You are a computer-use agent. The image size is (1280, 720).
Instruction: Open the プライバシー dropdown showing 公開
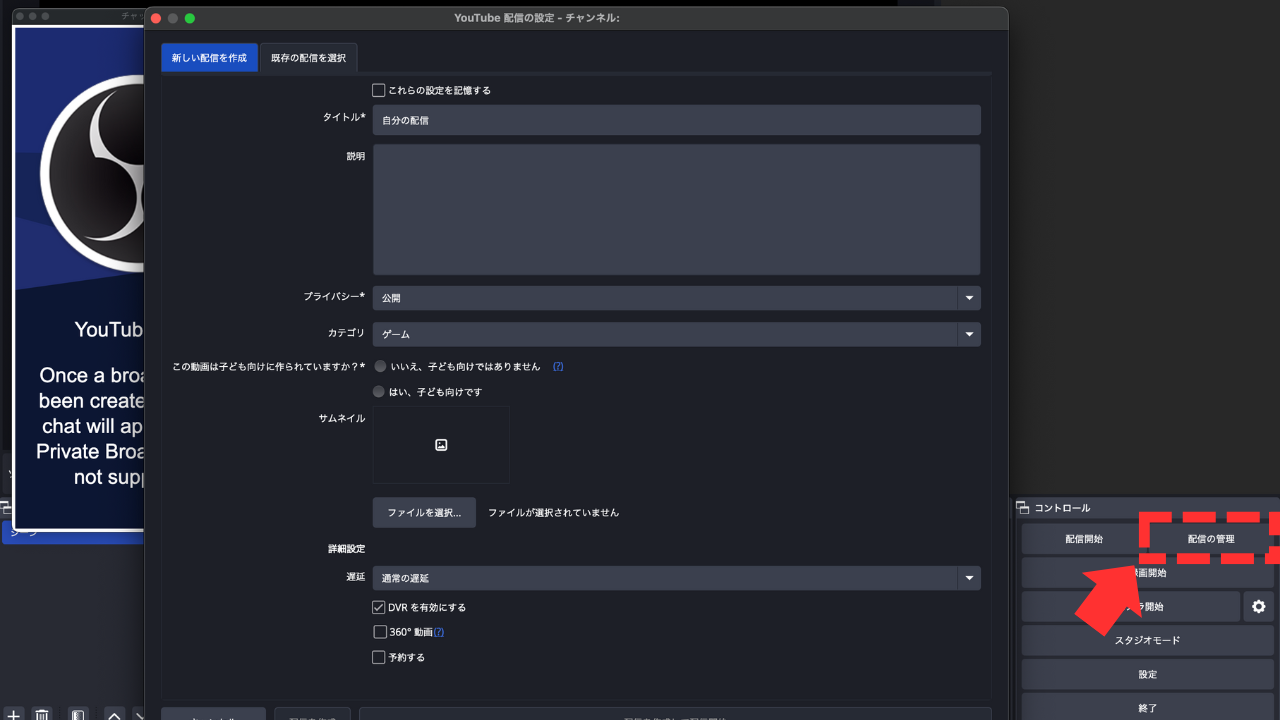[677, 298]
